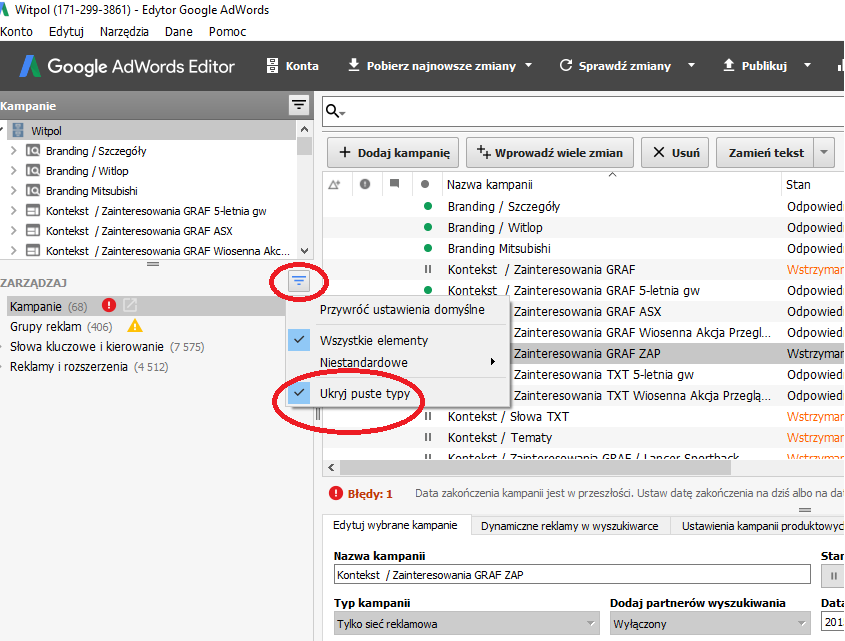Sort by Stan column header
The width and height of the screenshot is (845, 641).
click(x=813, y=184)
